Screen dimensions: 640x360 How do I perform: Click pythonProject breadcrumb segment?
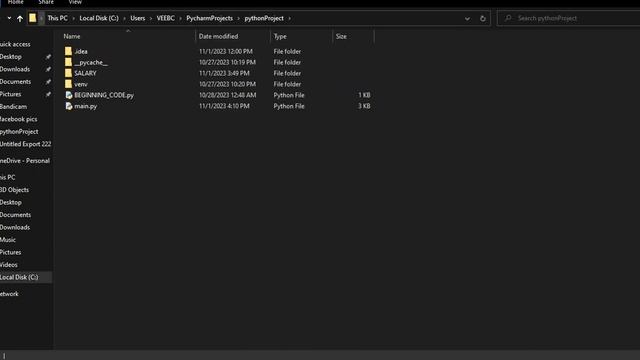click(264, 18)
